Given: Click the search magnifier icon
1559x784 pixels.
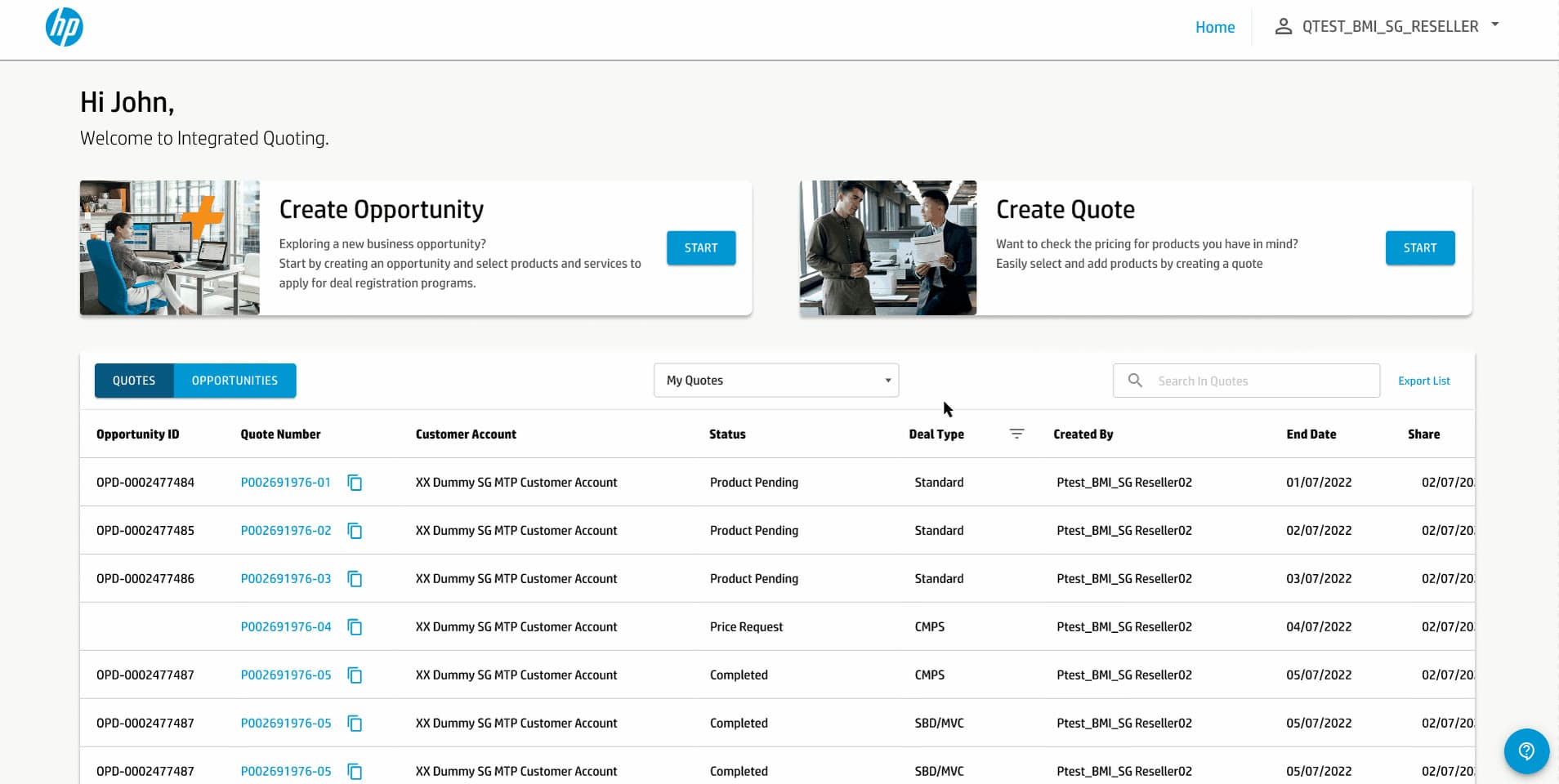Looking at the screenshot, I should [1135, 381].
